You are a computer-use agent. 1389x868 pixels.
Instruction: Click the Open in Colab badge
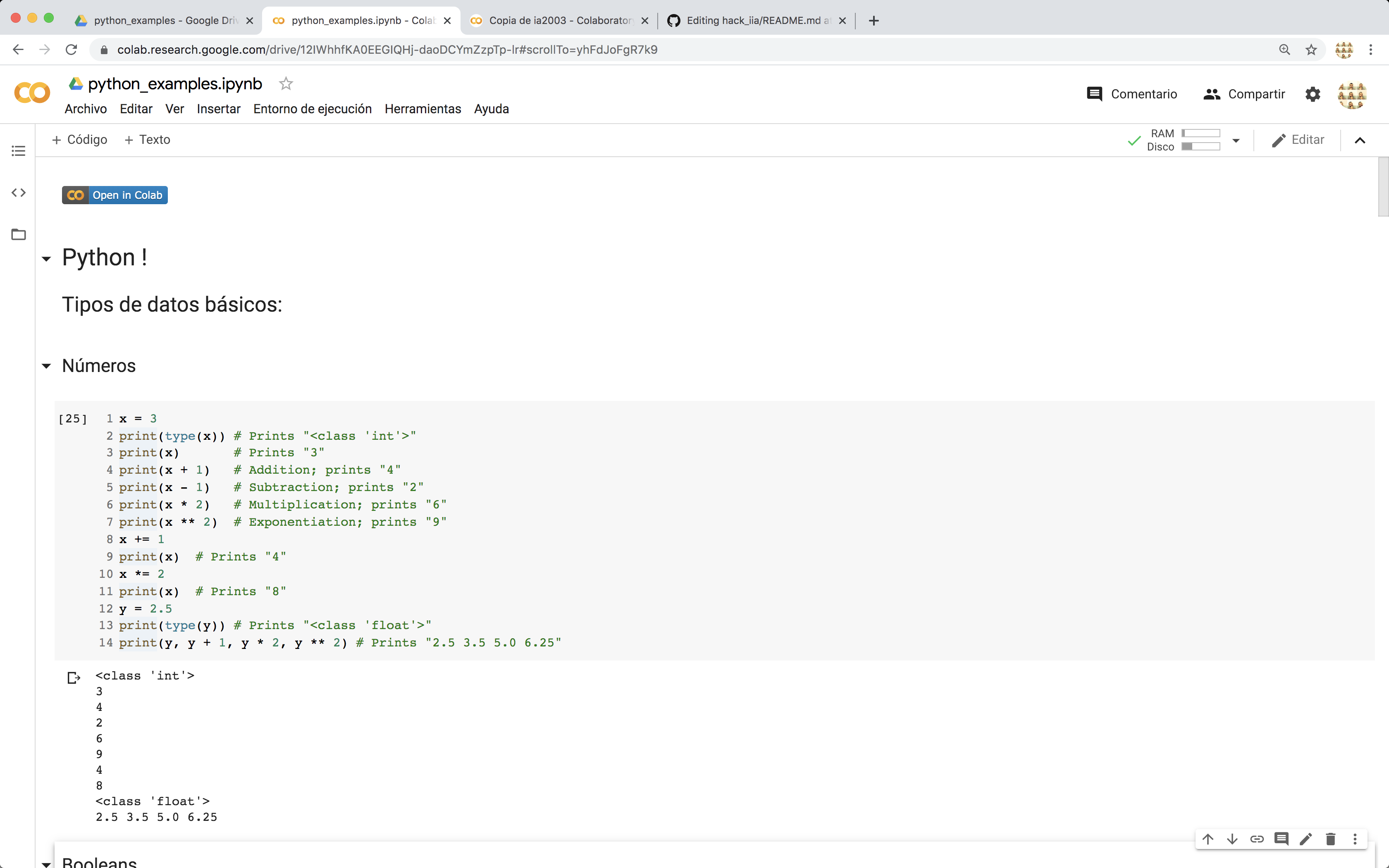click(x=115, y=195)
